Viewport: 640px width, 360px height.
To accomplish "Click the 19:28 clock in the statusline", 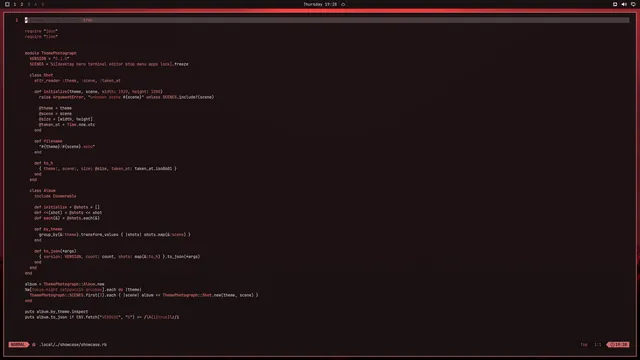I will 619,344.
